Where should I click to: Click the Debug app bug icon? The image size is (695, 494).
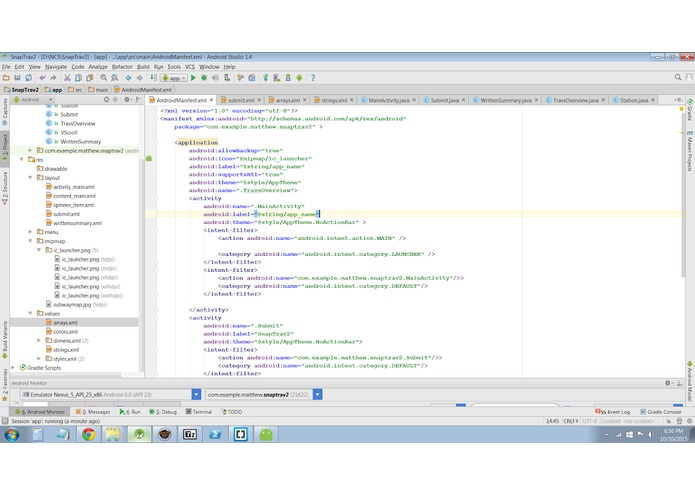205,77
